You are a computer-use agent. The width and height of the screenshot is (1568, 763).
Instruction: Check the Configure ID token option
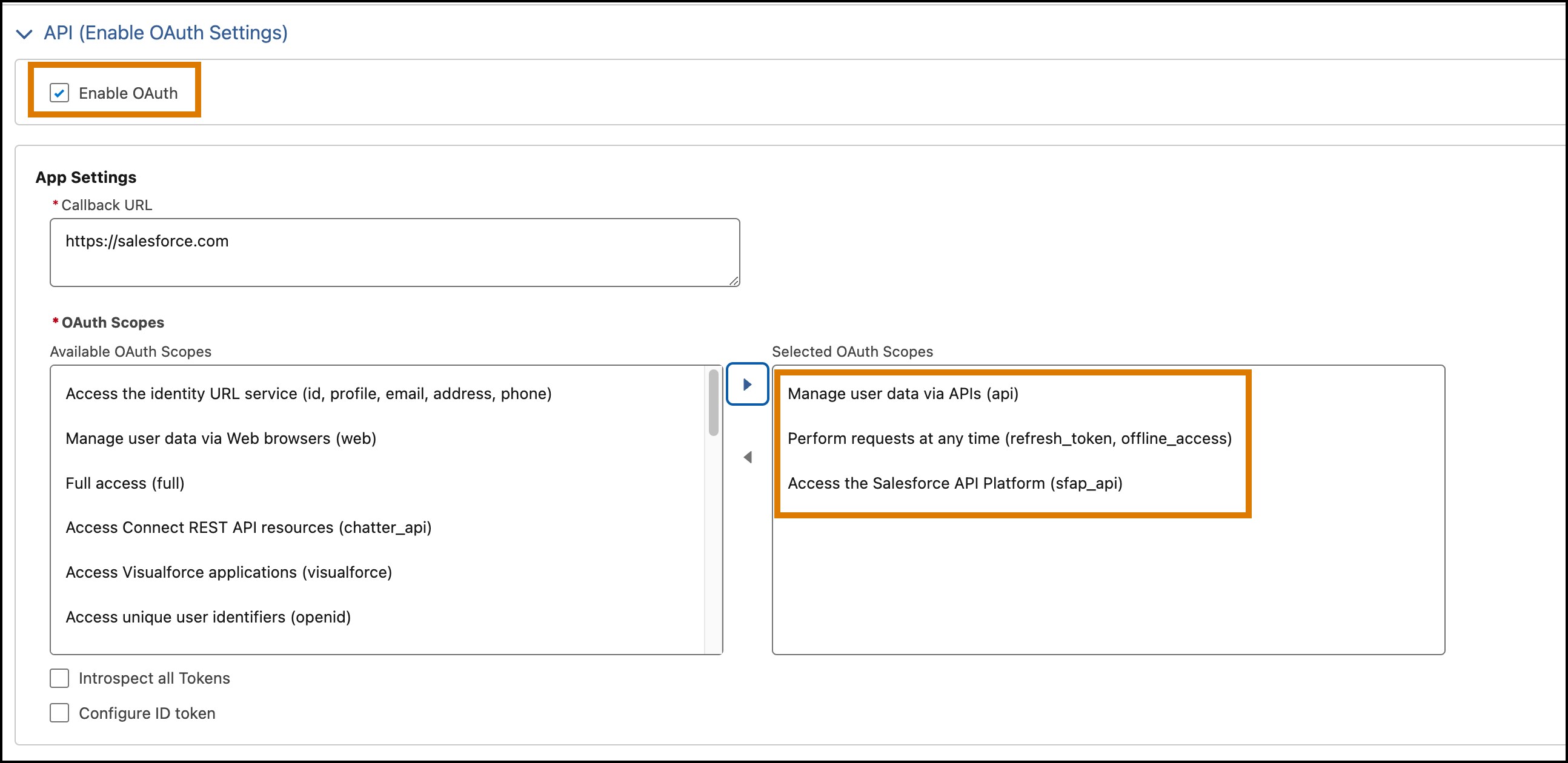(x=59, y=713)
